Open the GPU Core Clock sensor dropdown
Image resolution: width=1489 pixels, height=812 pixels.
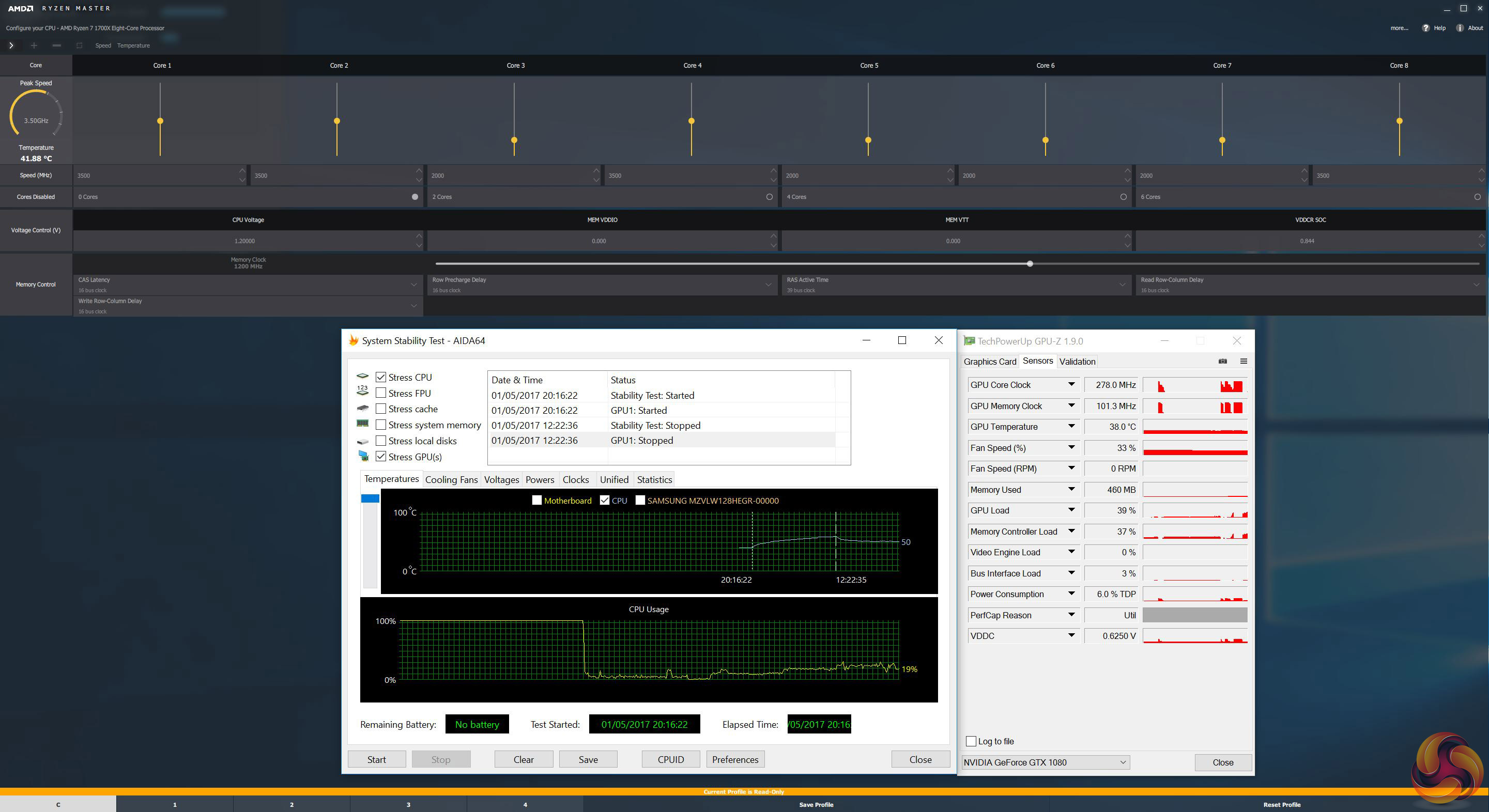point(1071,385)
